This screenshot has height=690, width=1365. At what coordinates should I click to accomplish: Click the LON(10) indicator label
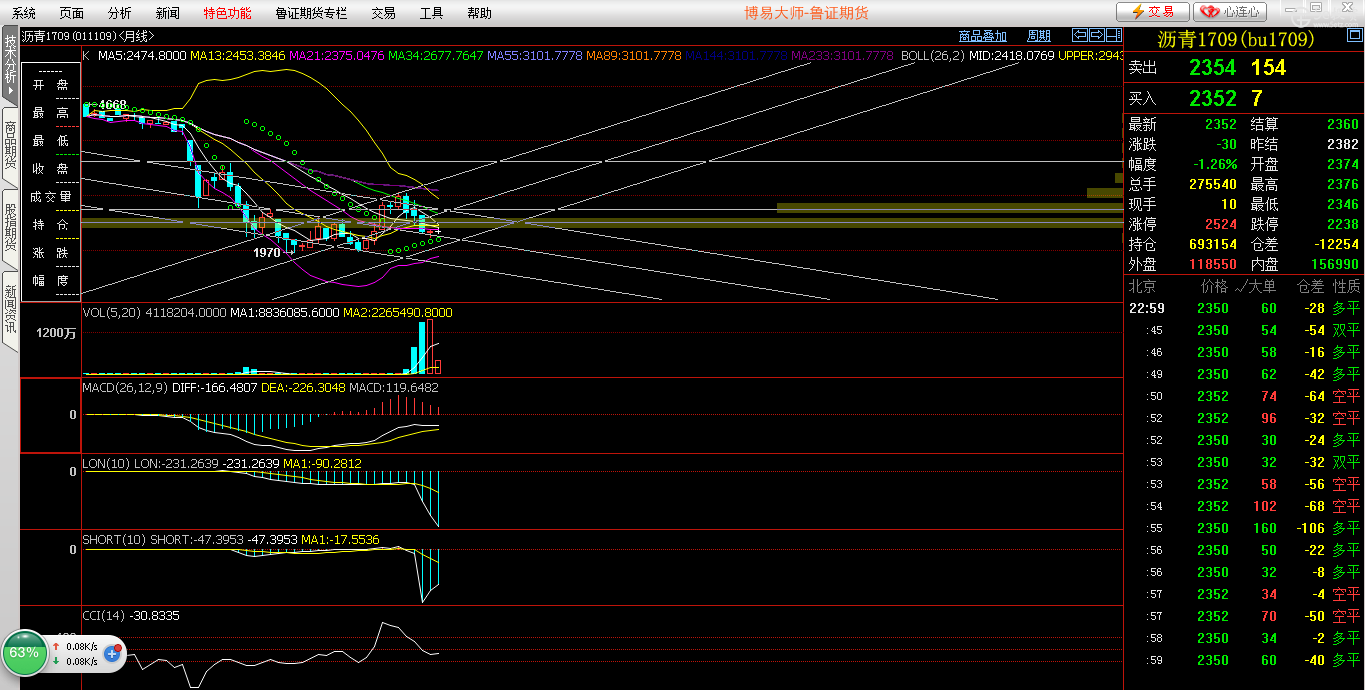(105, 463)
